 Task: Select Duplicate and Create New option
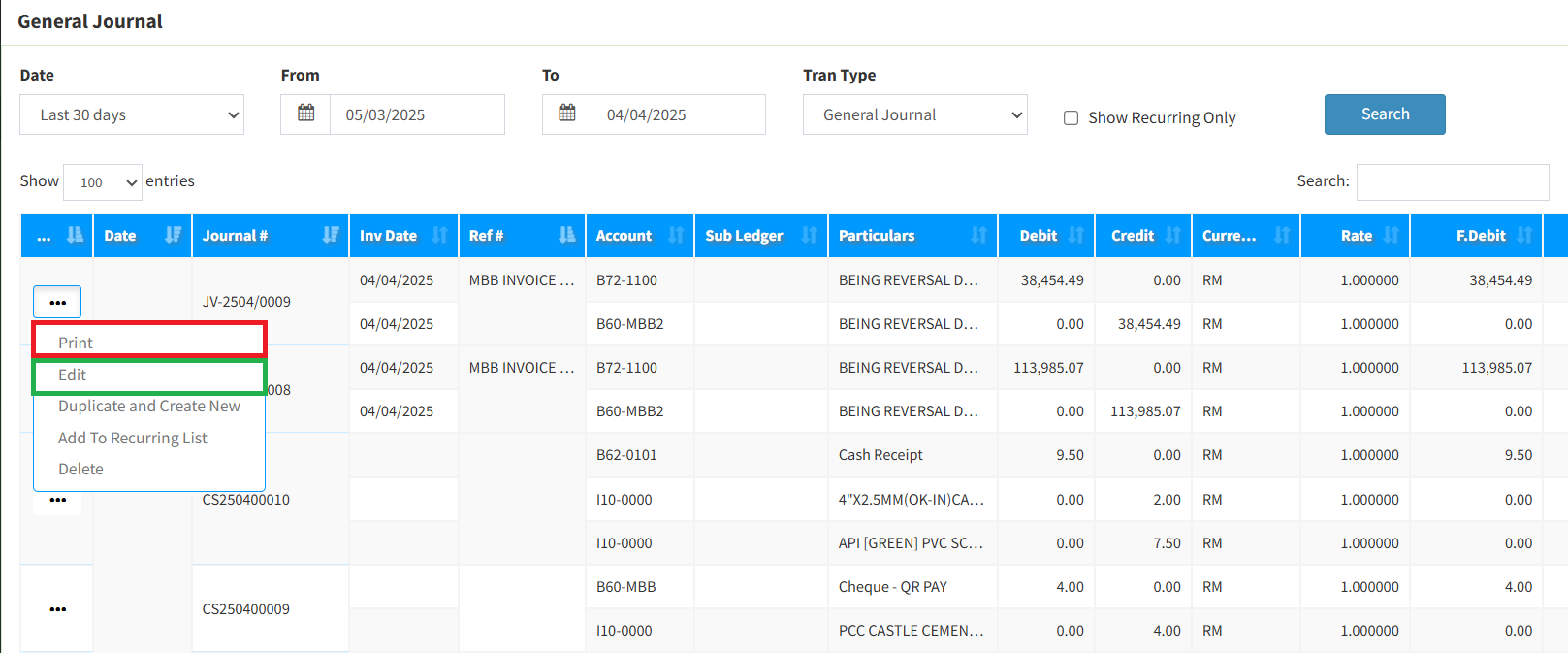[x=149, y=406]
